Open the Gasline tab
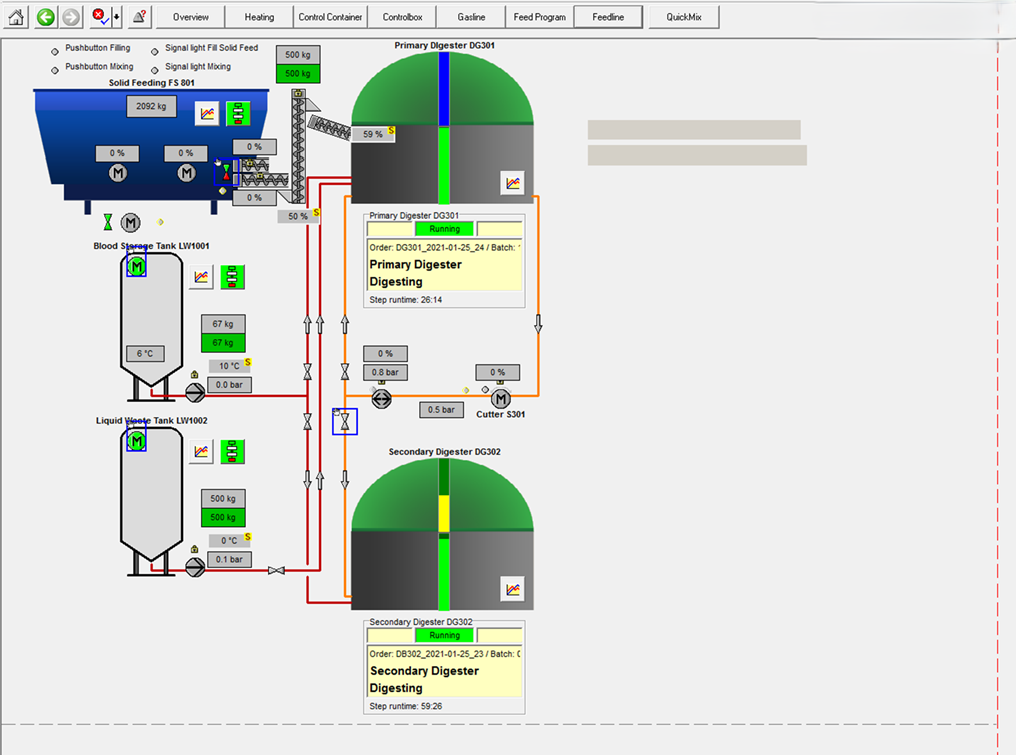1016x755 pixels. 471,17
